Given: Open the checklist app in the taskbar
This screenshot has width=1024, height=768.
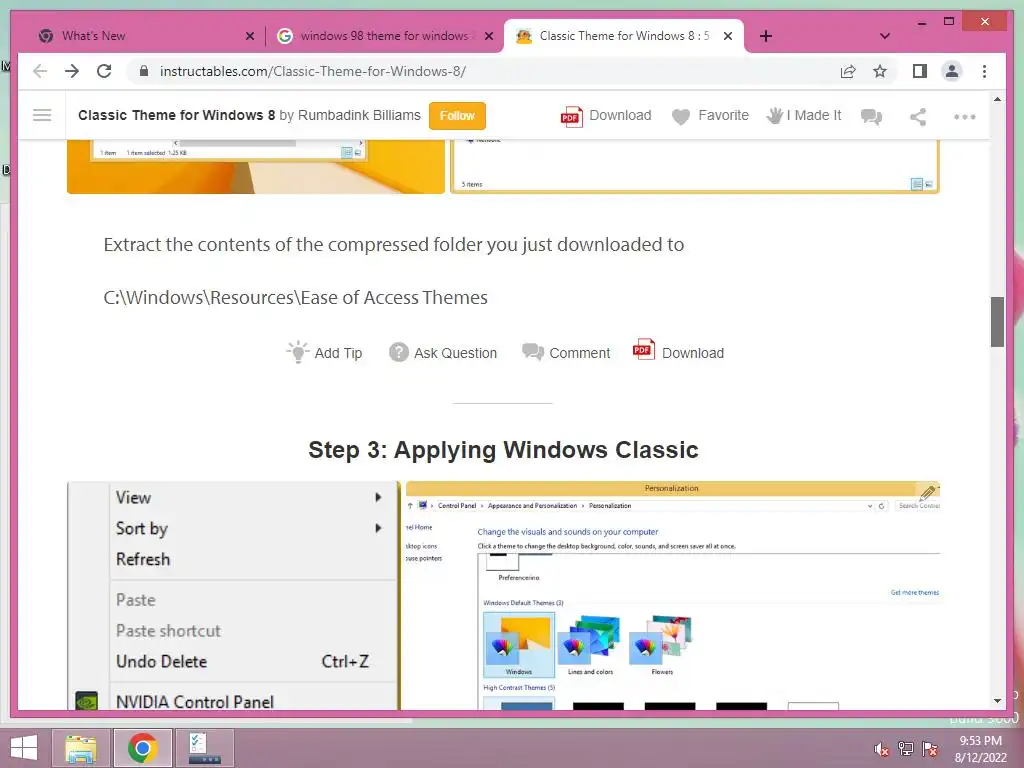Looking at the screenshot, I should (x=204, y=748).
